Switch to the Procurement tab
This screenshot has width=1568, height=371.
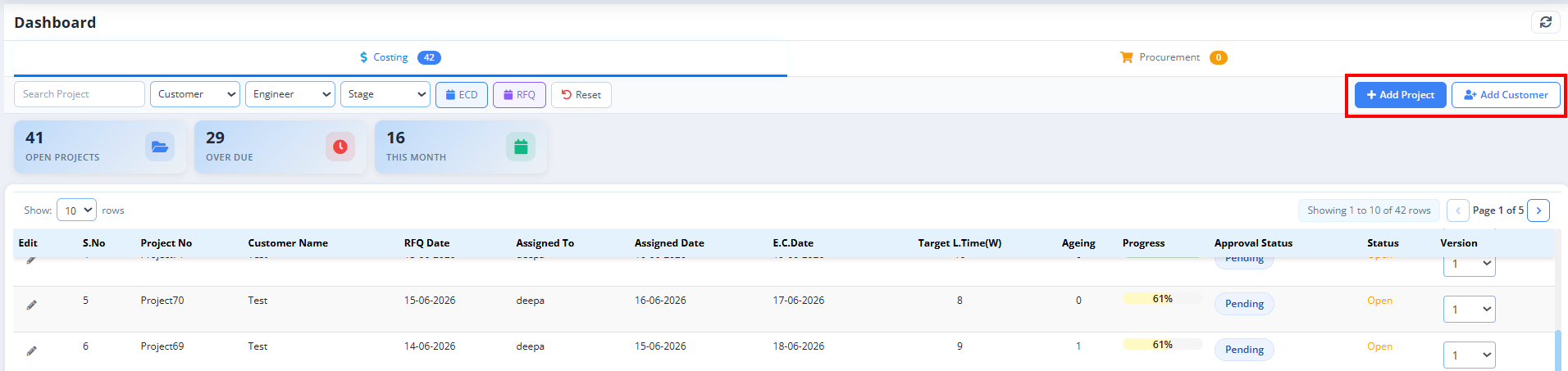tap(1174, 57)
